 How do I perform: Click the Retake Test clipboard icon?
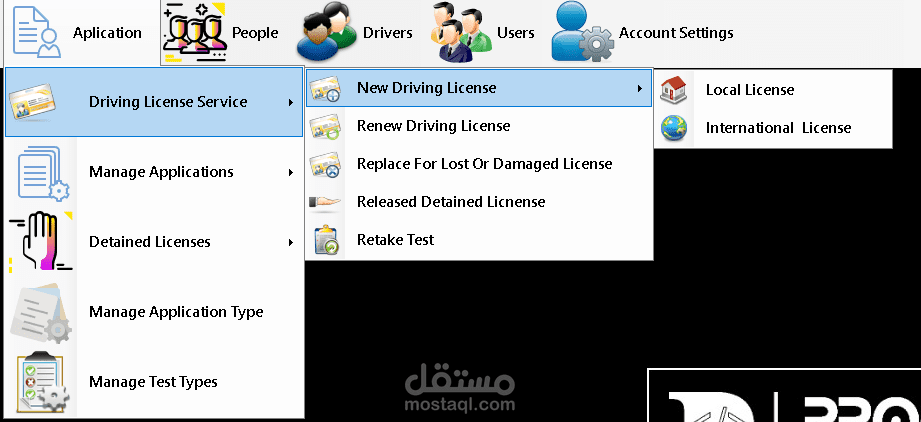click(x=325, y=240)
